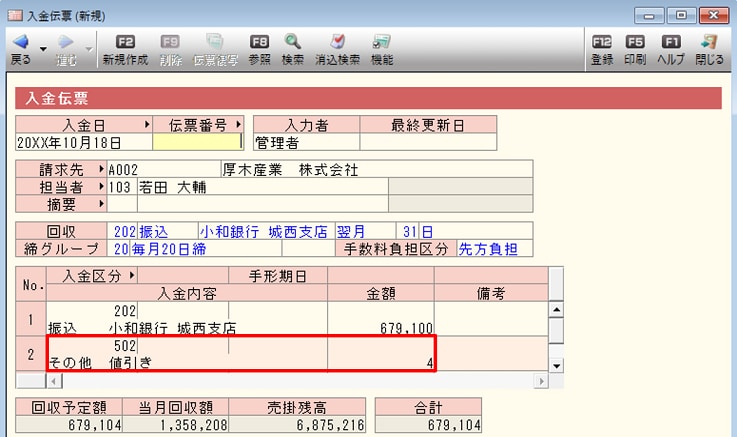Click the yellow 伝票番号 input field
737x437 pixels.
tap(197, 142)
